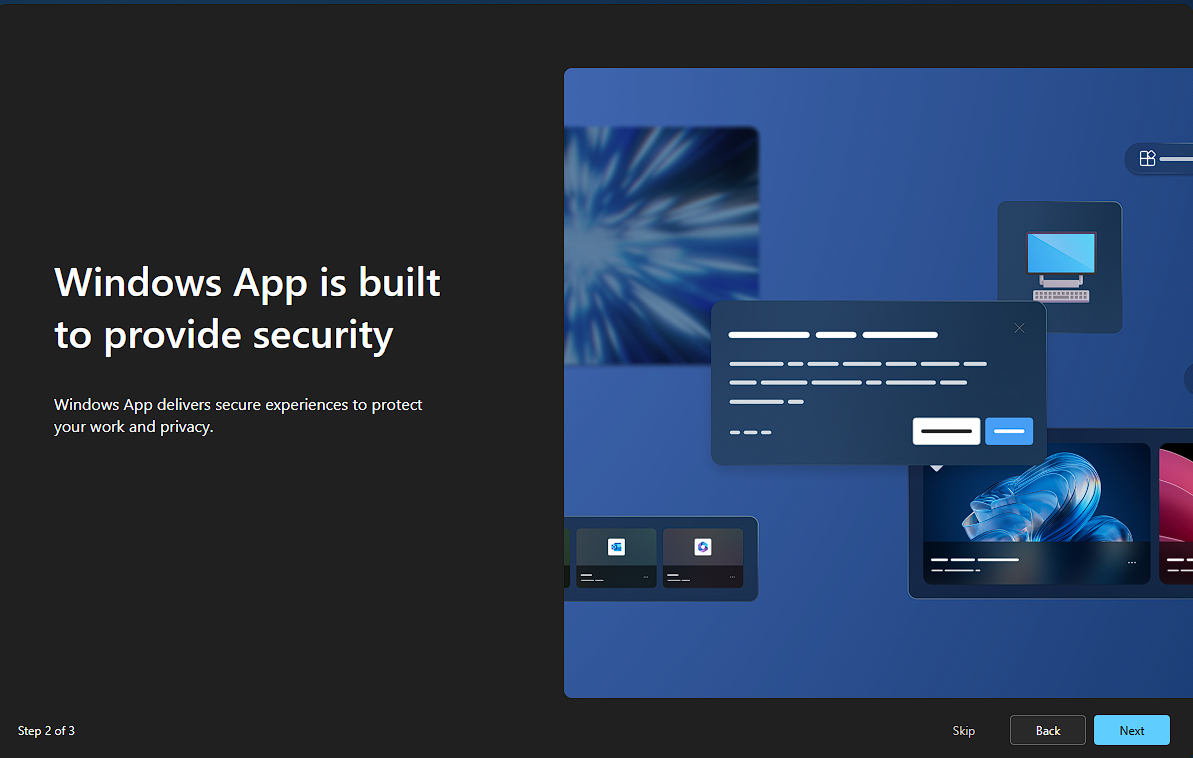1193x758 pixels.
Task: Click the widgets grid icon at top right
Action: (1148, 158)
